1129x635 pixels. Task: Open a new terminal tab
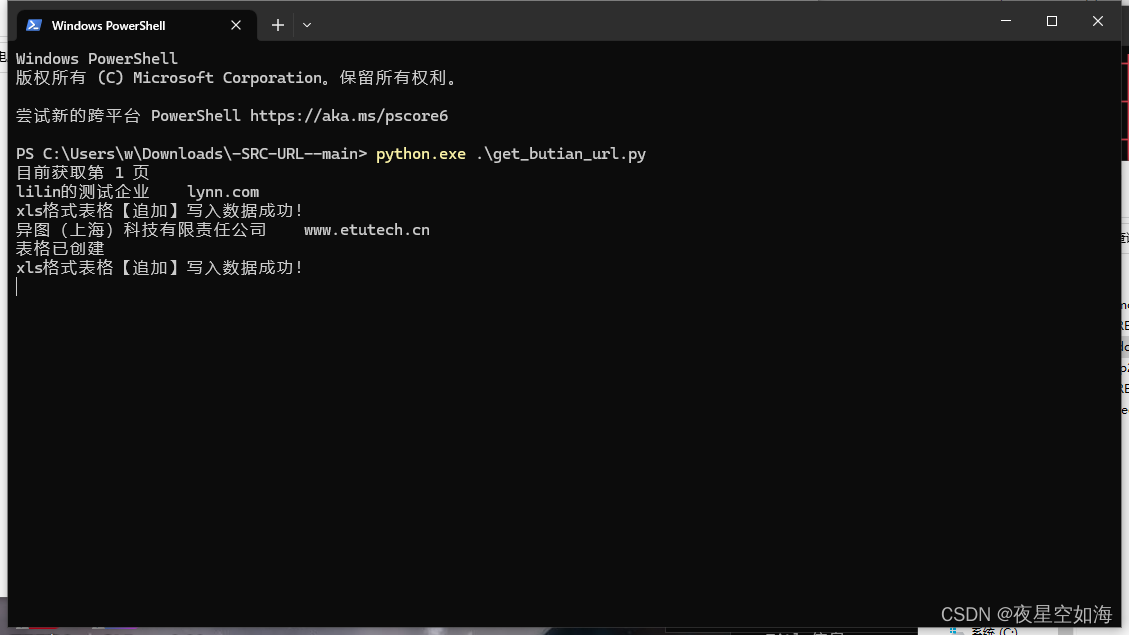coord(278,25)
